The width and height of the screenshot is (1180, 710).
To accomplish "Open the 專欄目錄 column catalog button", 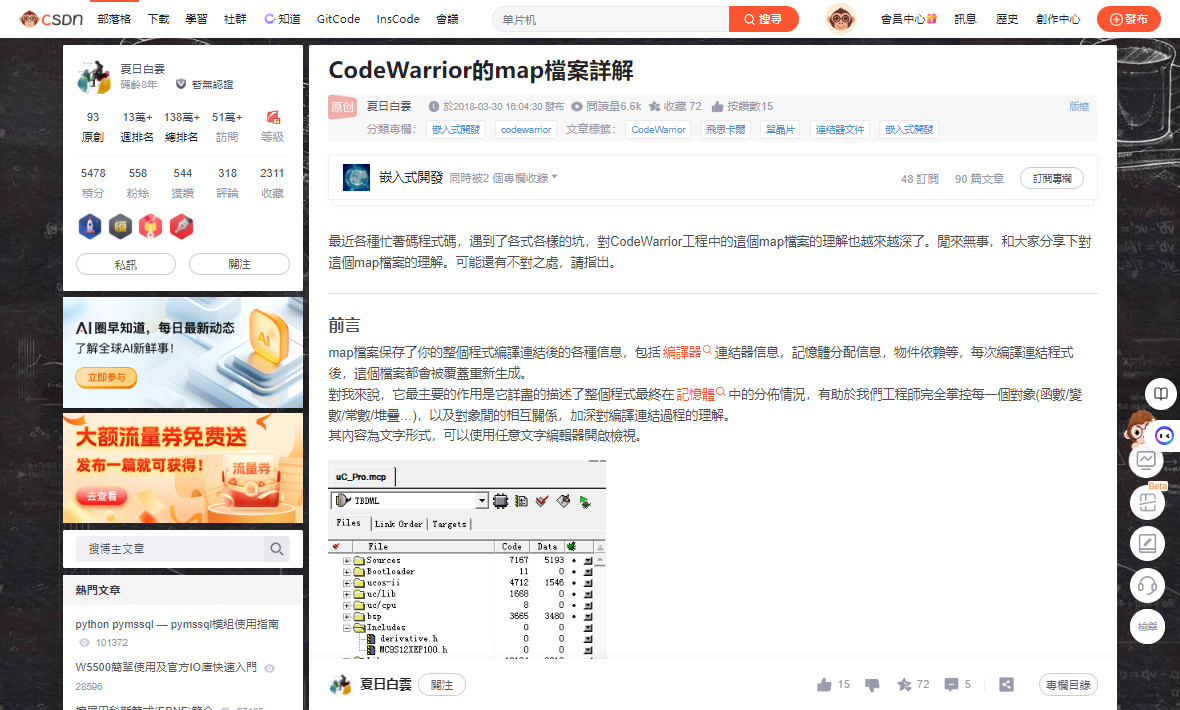I will pos(1068,685).
